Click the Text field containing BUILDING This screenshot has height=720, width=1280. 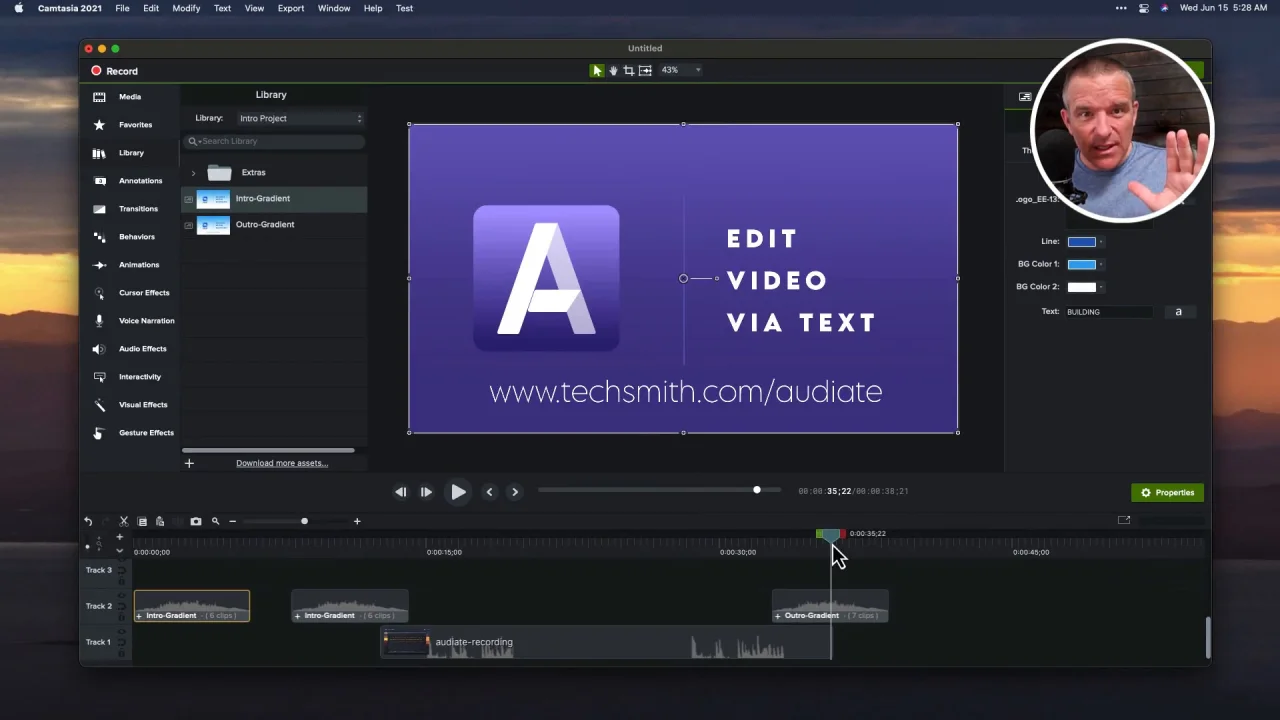pyautogui.click(x=1108, y=312)
